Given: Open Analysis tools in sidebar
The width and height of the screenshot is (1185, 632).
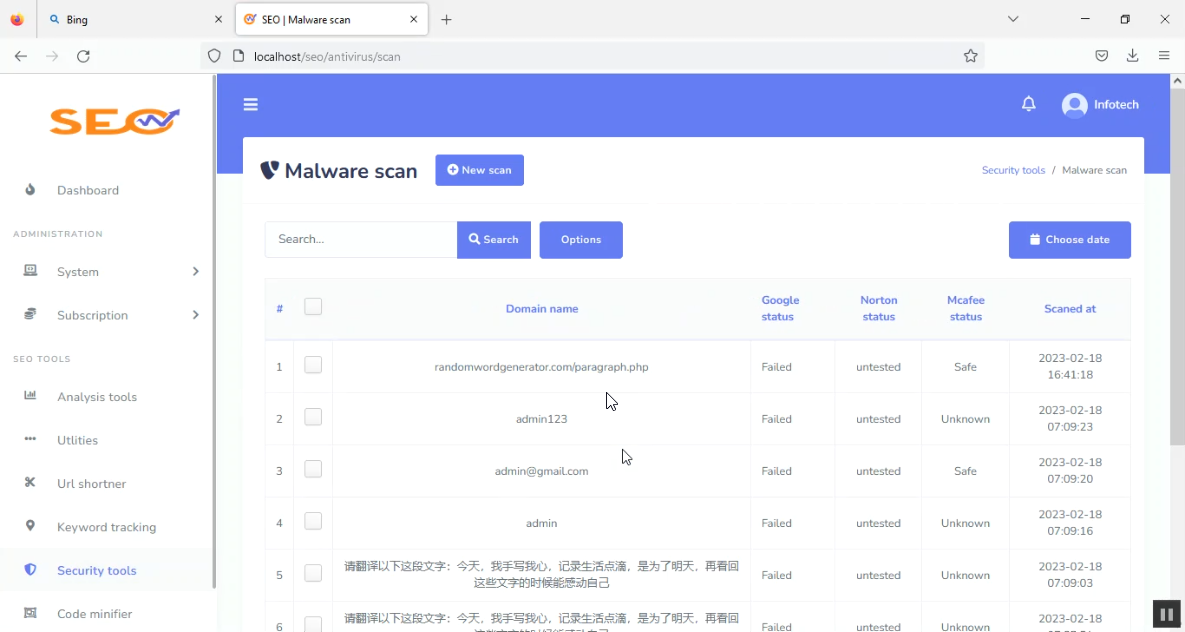Looking at the screenshot, I should pos(96,397).
